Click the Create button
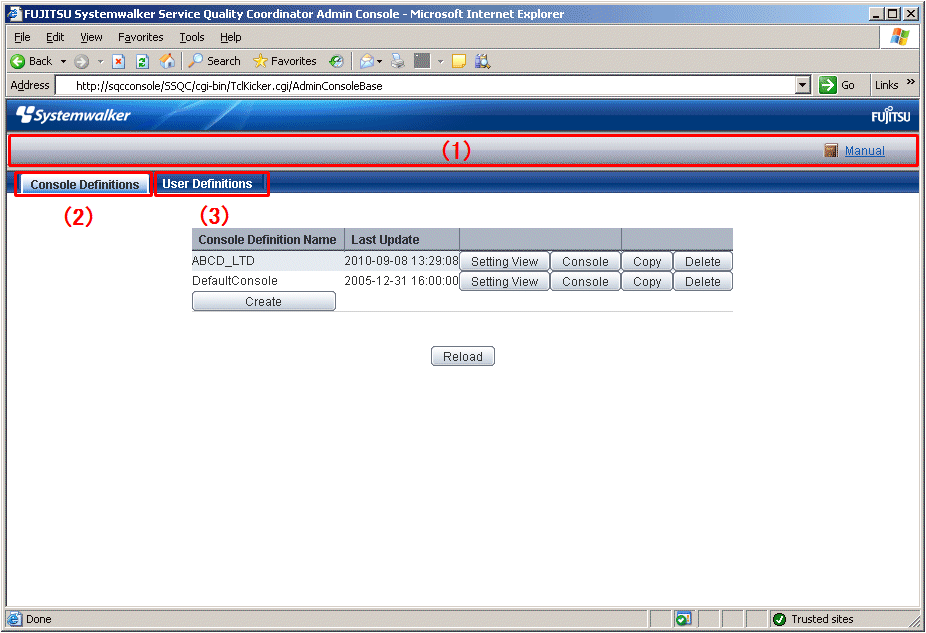Screen dimensions: 926x633 [263, 301]
